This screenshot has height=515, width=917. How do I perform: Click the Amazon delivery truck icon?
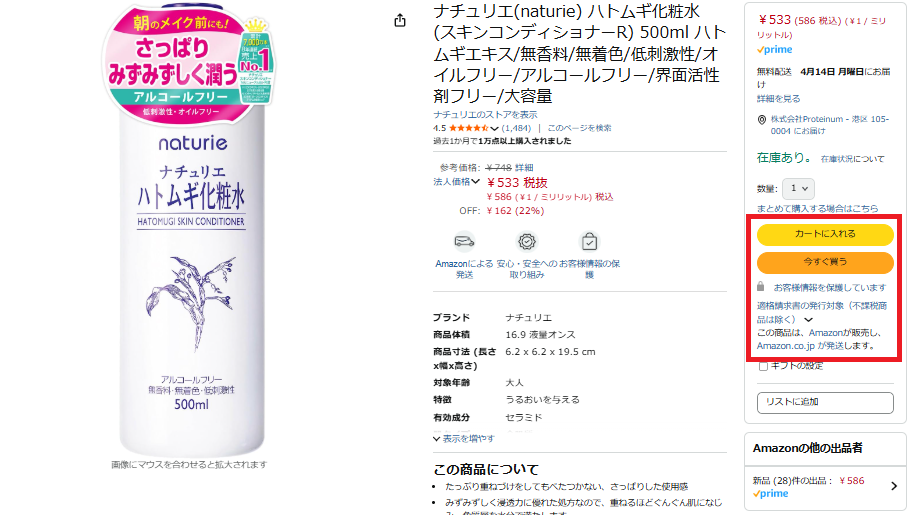464,241
